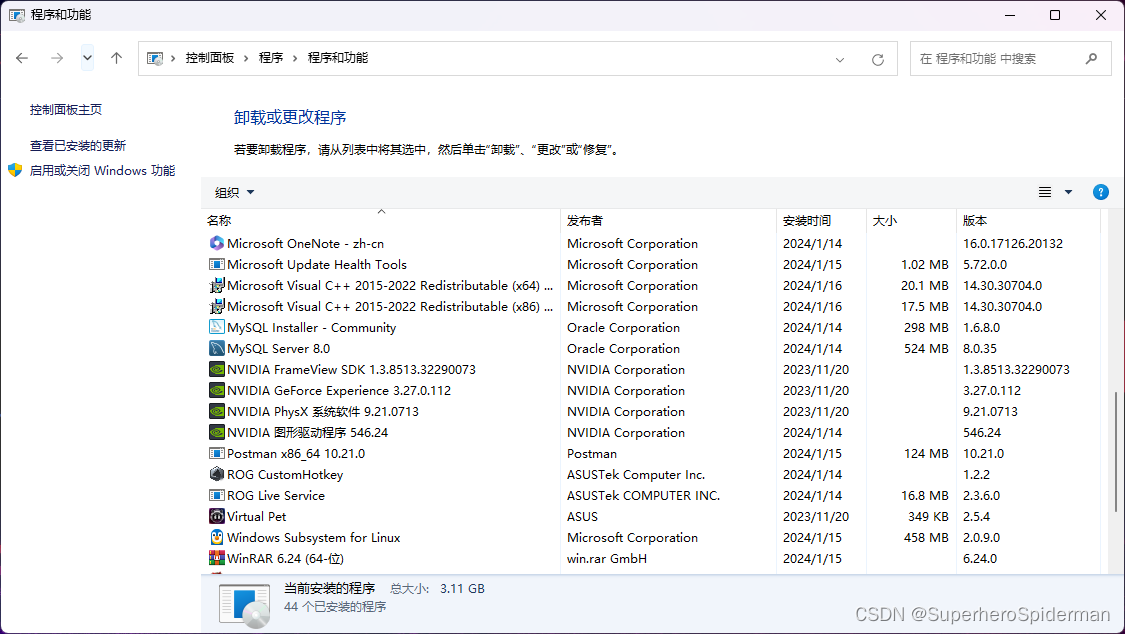Screen dimensions: 1125x634
Task: Expand chevron after 程序 in breadcrumb
Action: [x=296, y=58]
